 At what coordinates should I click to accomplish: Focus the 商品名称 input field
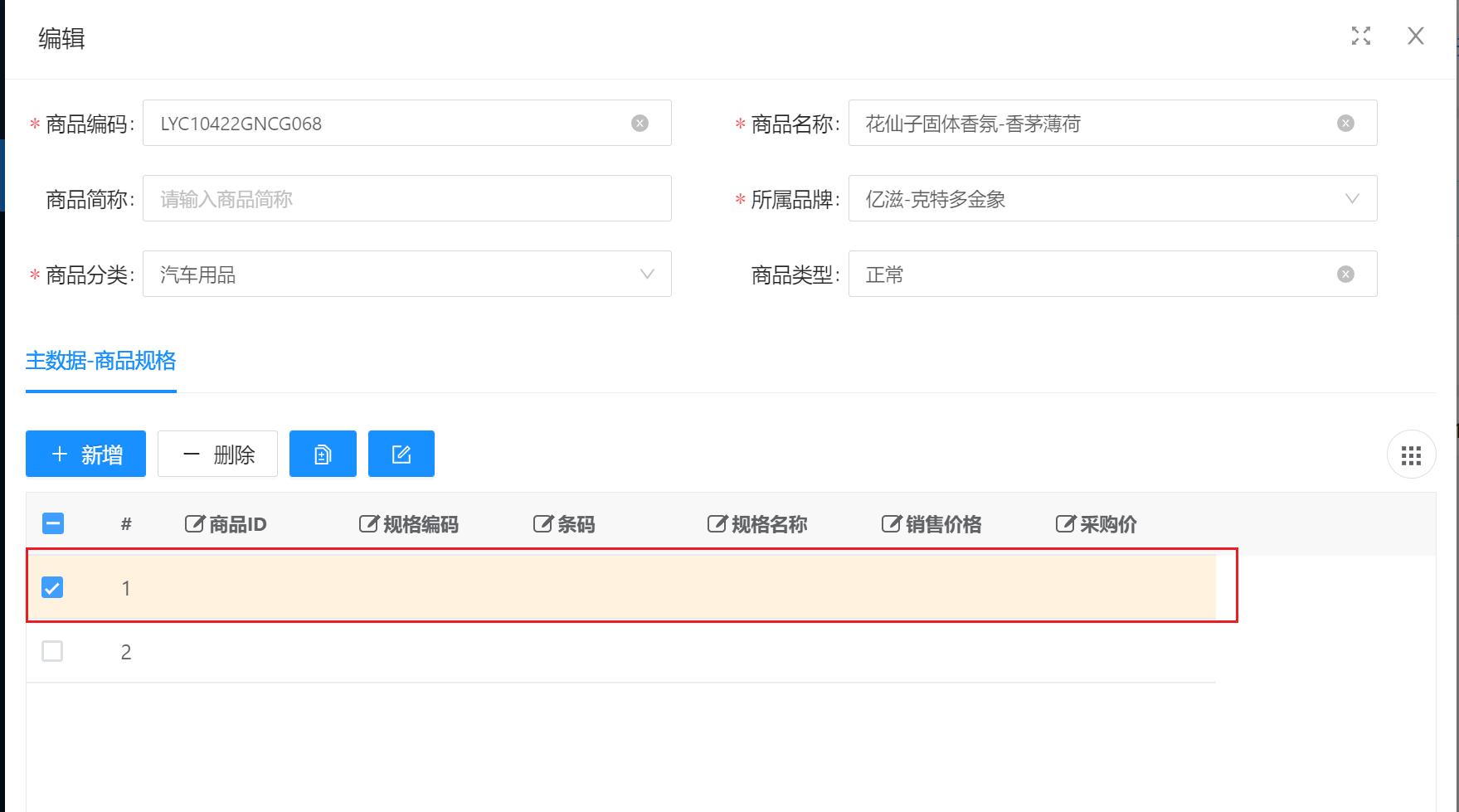click(x=1112, y=123)
